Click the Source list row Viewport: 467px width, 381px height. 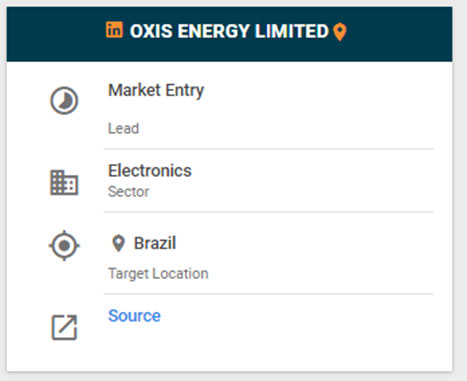(x=229, y=328)
